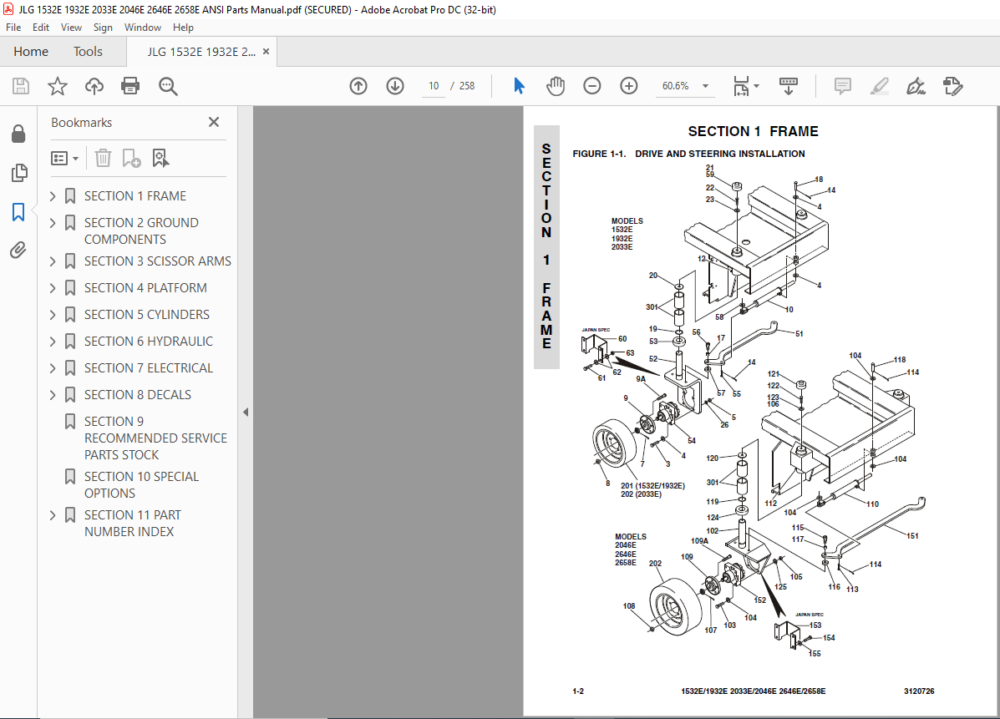1000x719 pixels.
Task: Select the highlighter tool
Action: pyautogui.click(x=879, y=86)
